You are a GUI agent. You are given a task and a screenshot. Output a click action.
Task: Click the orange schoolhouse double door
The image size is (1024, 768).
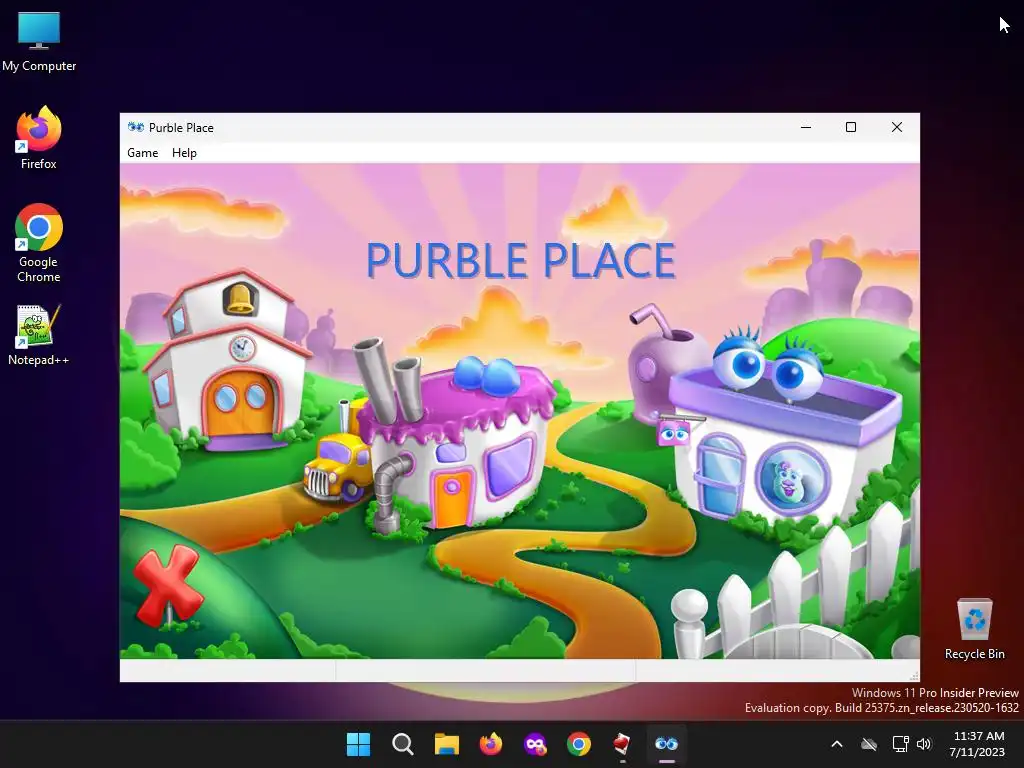tap(240, 405)
